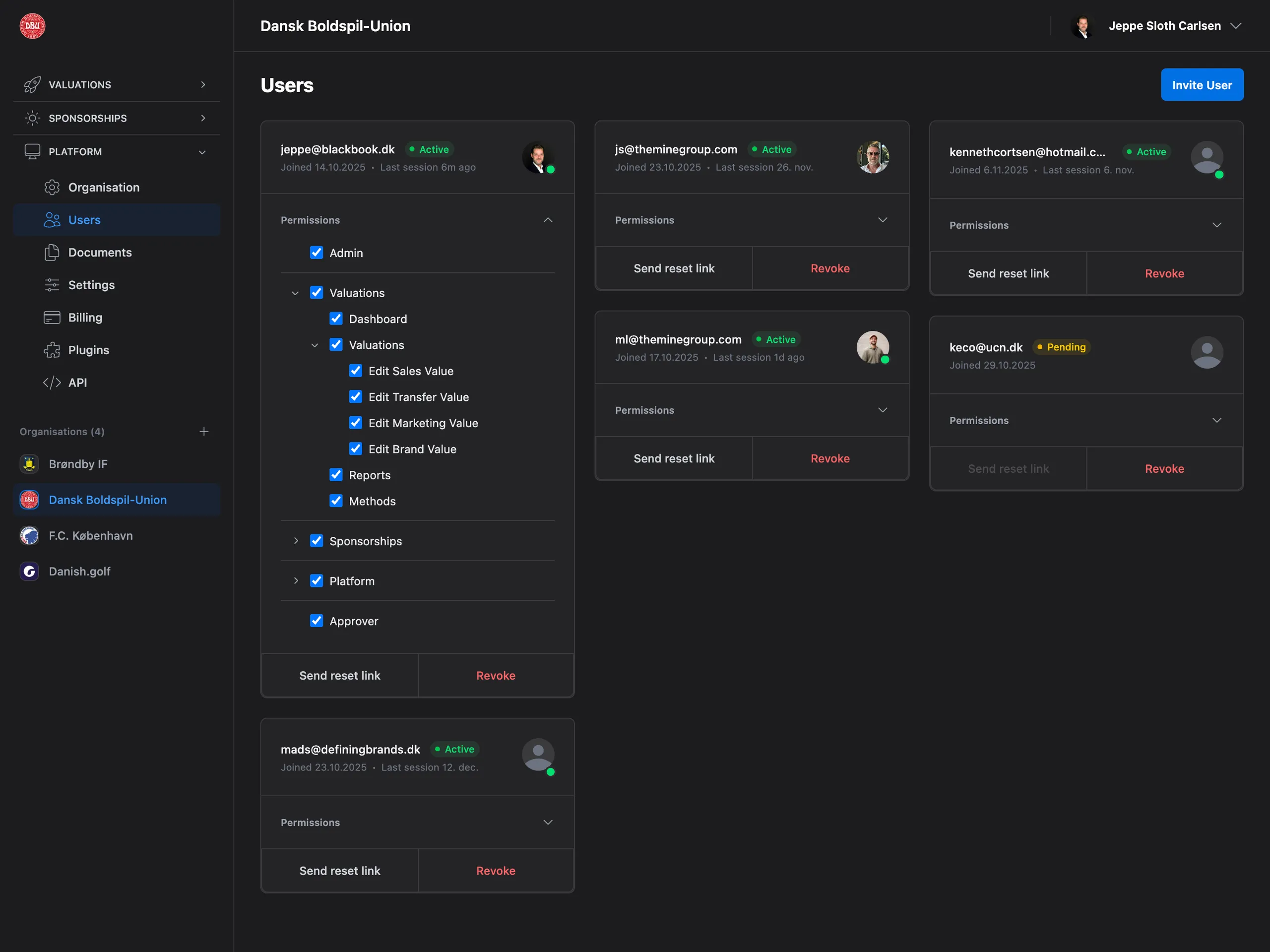This screenshot has height=952, width=1270.
Task: Uncheck the Admin permission checkbox
Action: [317, 253]
